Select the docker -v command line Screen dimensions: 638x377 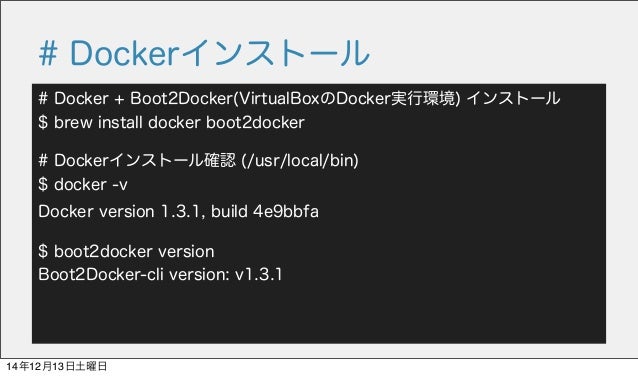tap(83, 185)
